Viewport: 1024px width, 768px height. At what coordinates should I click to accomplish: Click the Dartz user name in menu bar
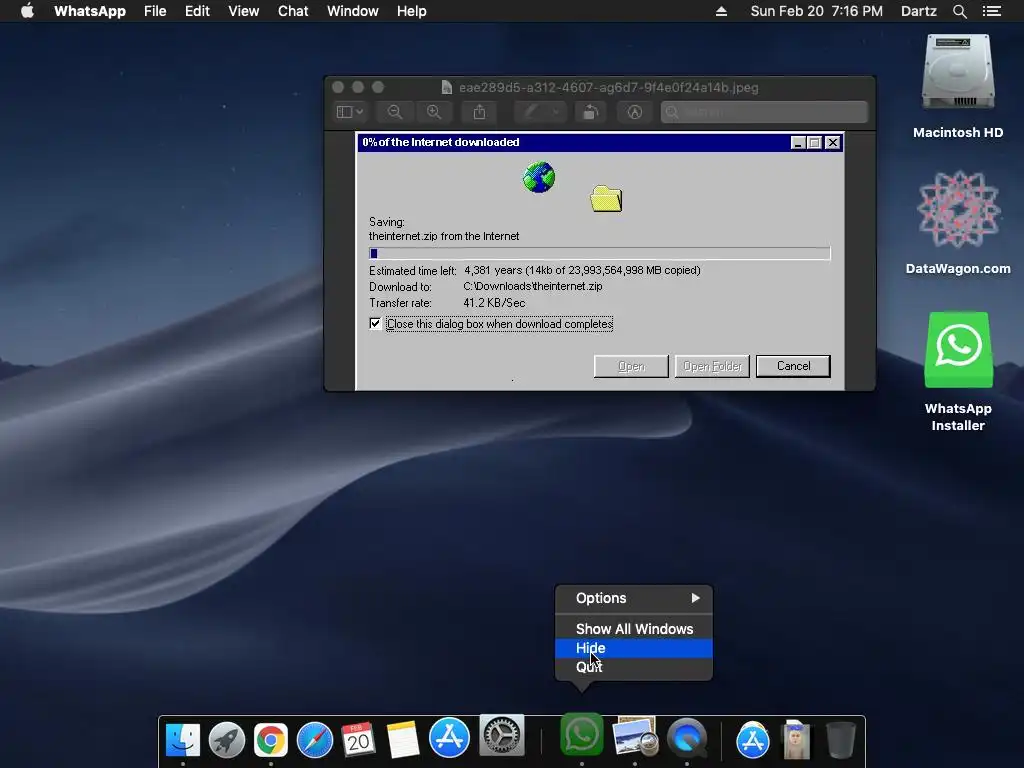pyautogui.click(x=919, y=11)
